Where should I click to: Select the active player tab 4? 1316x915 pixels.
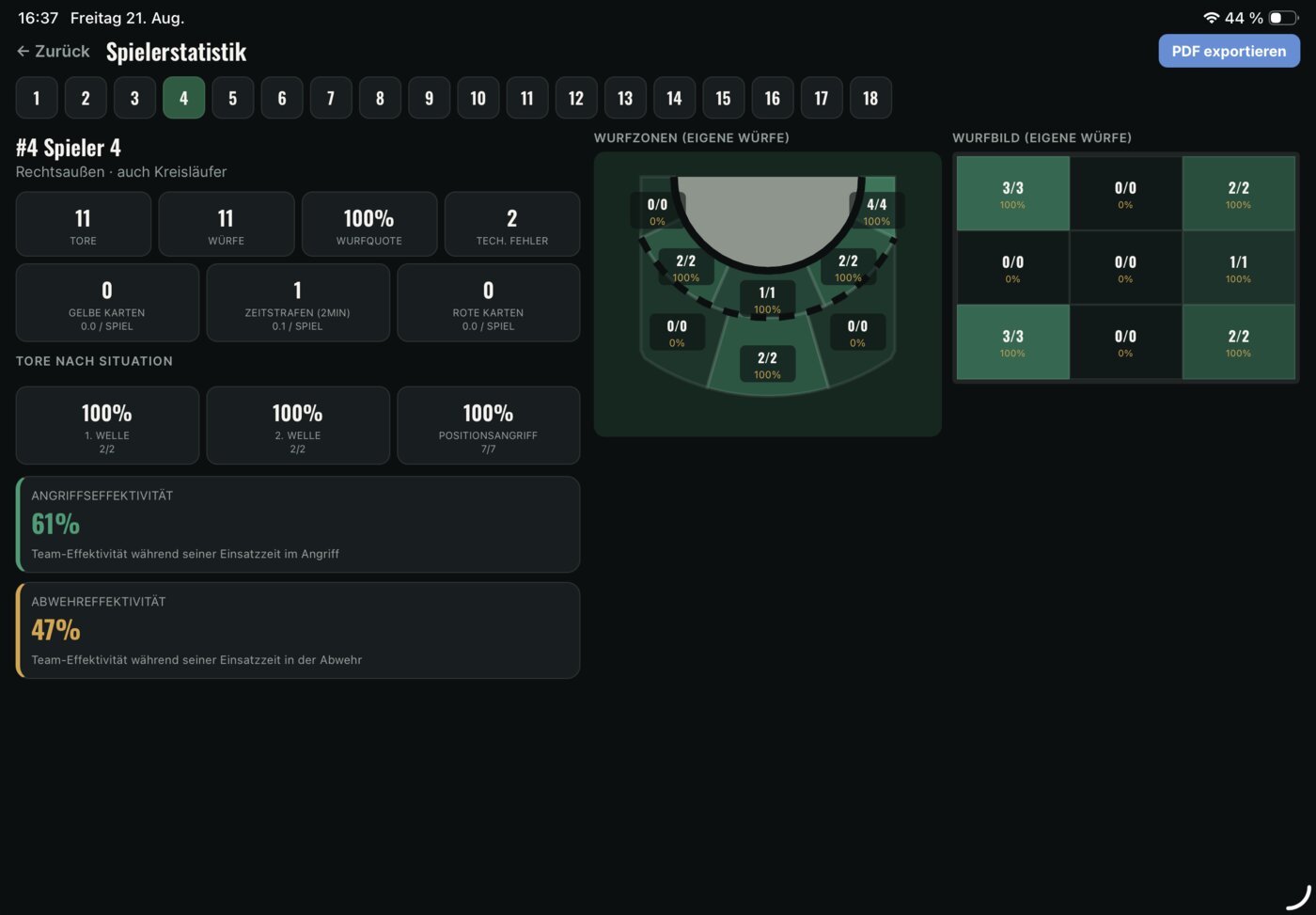click(x=183, y=98)
